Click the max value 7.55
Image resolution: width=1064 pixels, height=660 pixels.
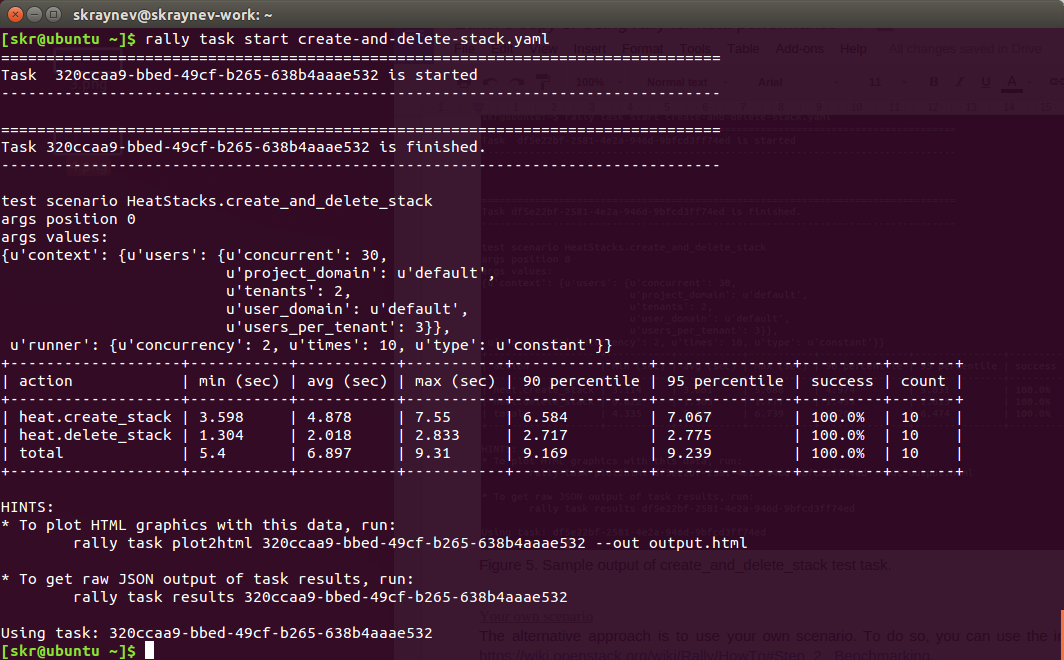tap(432, 417)
